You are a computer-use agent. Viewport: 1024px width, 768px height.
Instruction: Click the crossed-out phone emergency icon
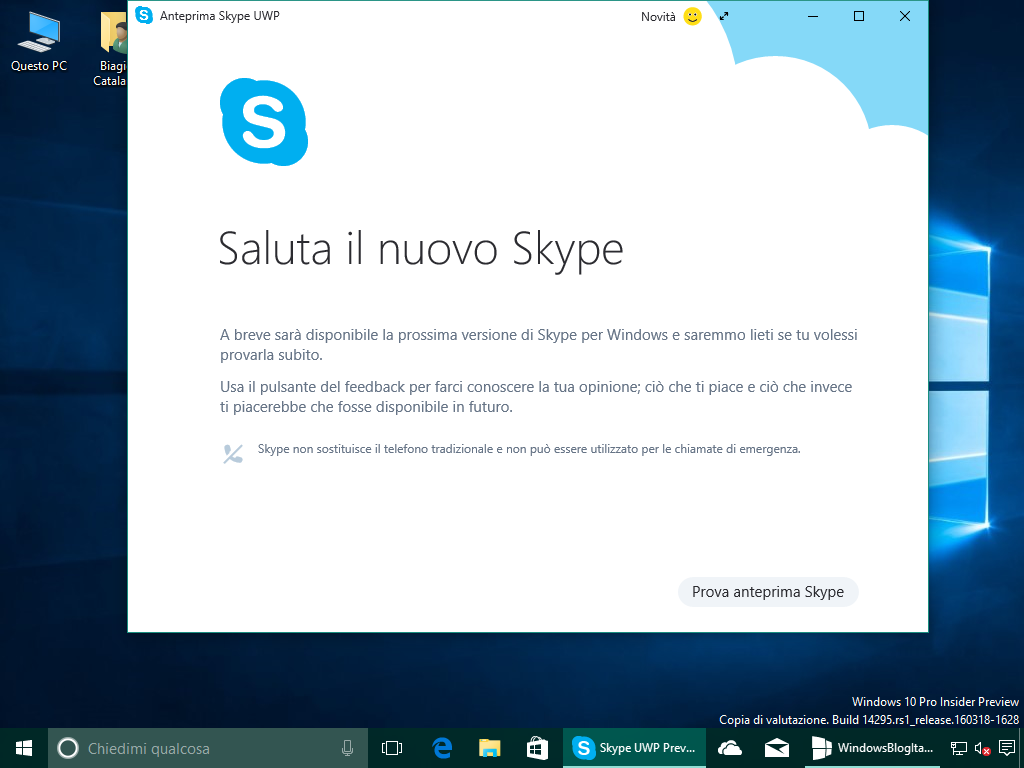tap(232, 453)
